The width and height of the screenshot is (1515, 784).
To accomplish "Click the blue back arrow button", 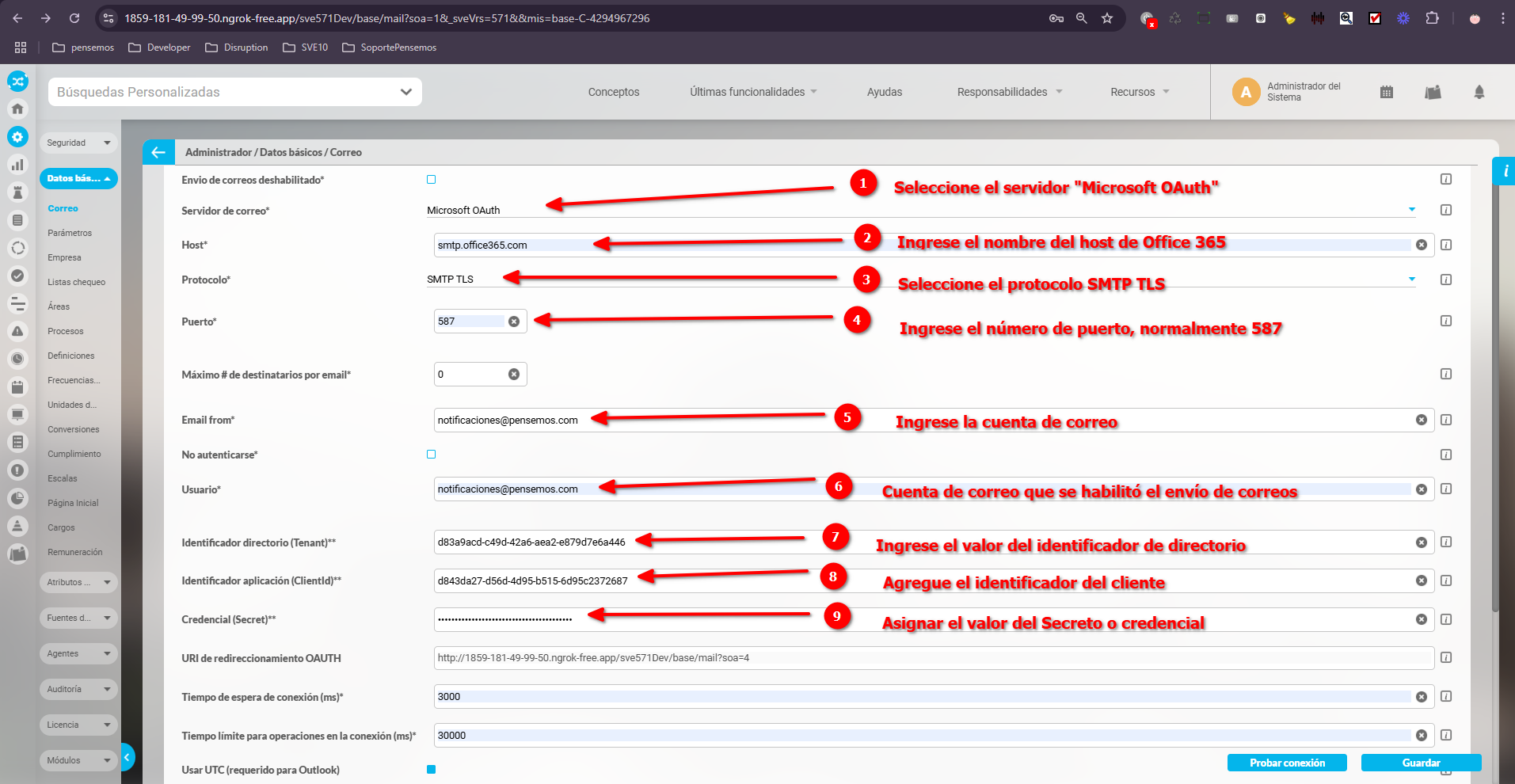I will coord(158,152).
